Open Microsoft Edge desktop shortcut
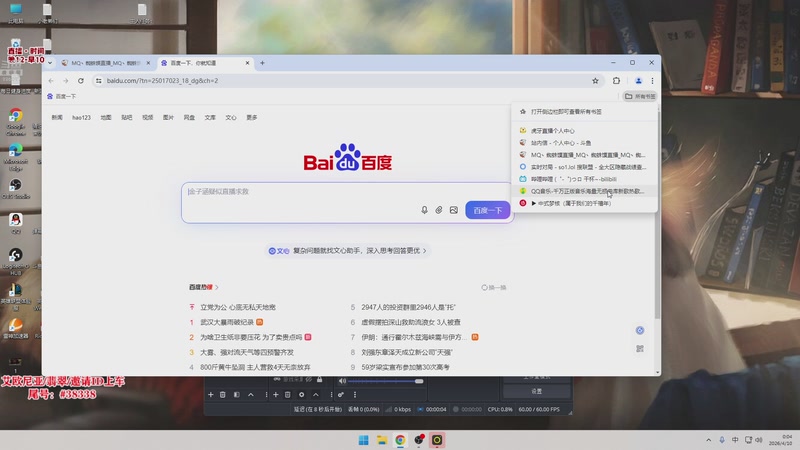Screen dimensions: 800x450 [x=16, y=157]
